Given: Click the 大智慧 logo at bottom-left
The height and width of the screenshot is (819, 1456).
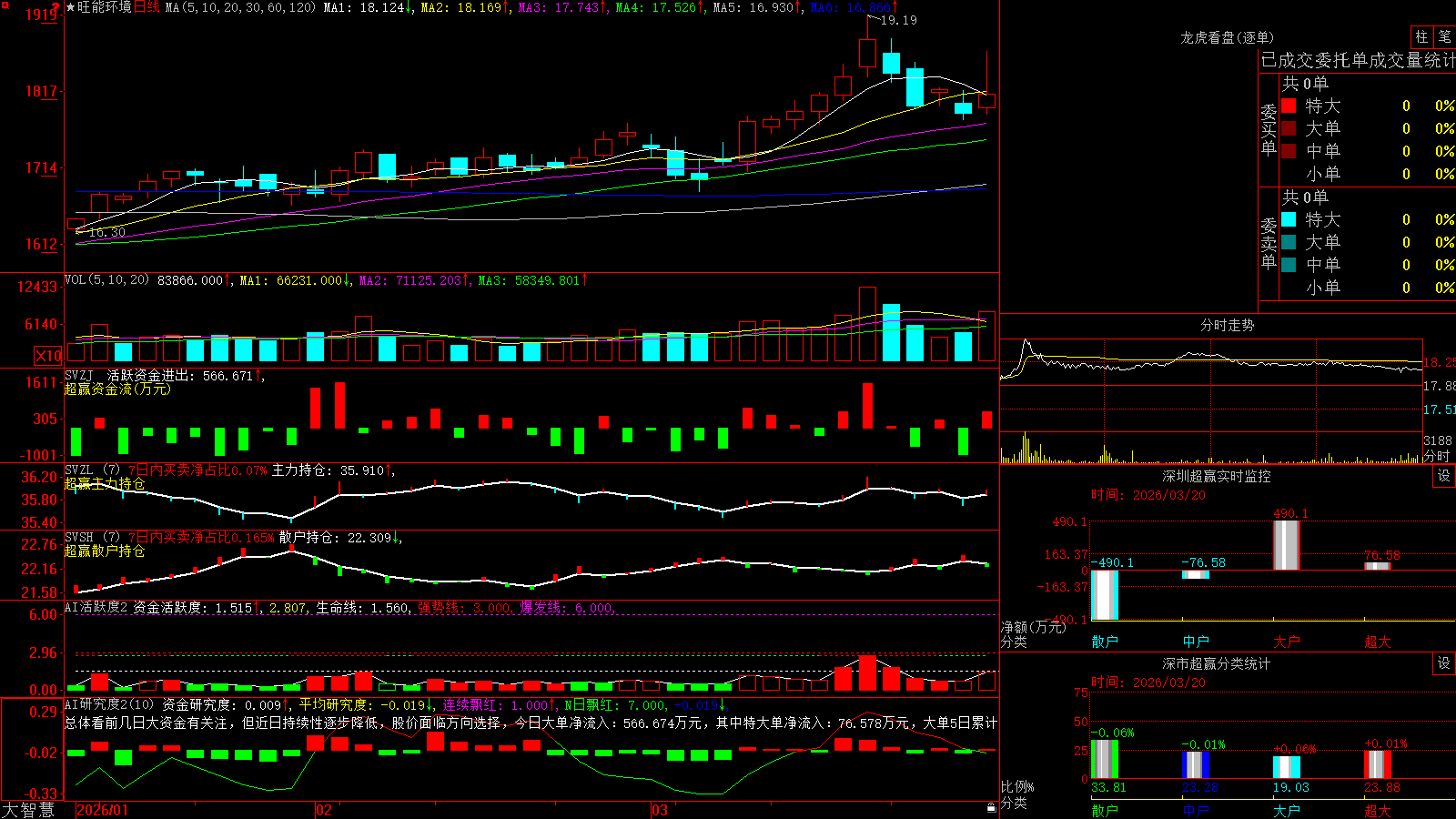Looking at the screenshot, I should coord(28,809).
